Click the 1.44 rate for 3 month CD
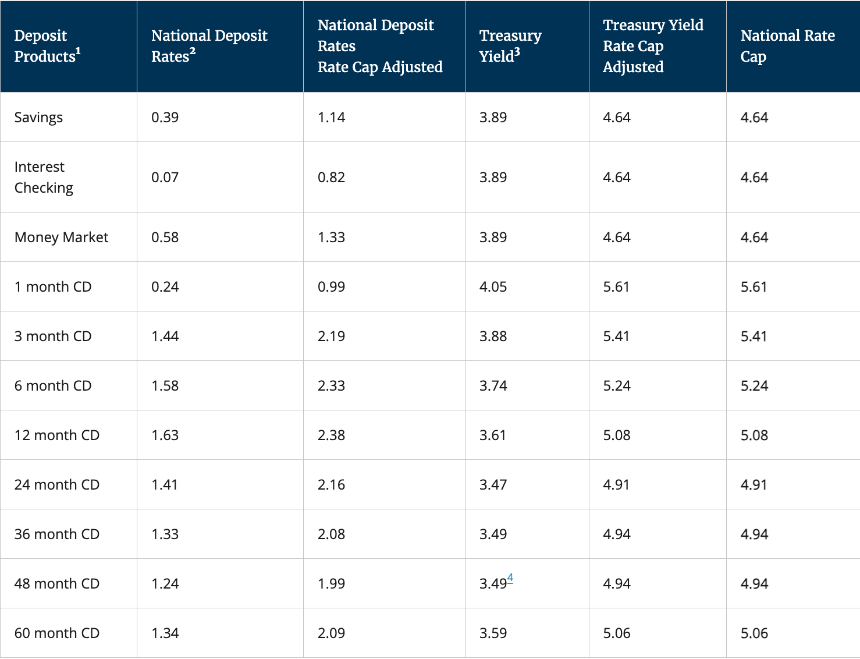The width and height of the screenshot is (860, 659). point(165,336)
